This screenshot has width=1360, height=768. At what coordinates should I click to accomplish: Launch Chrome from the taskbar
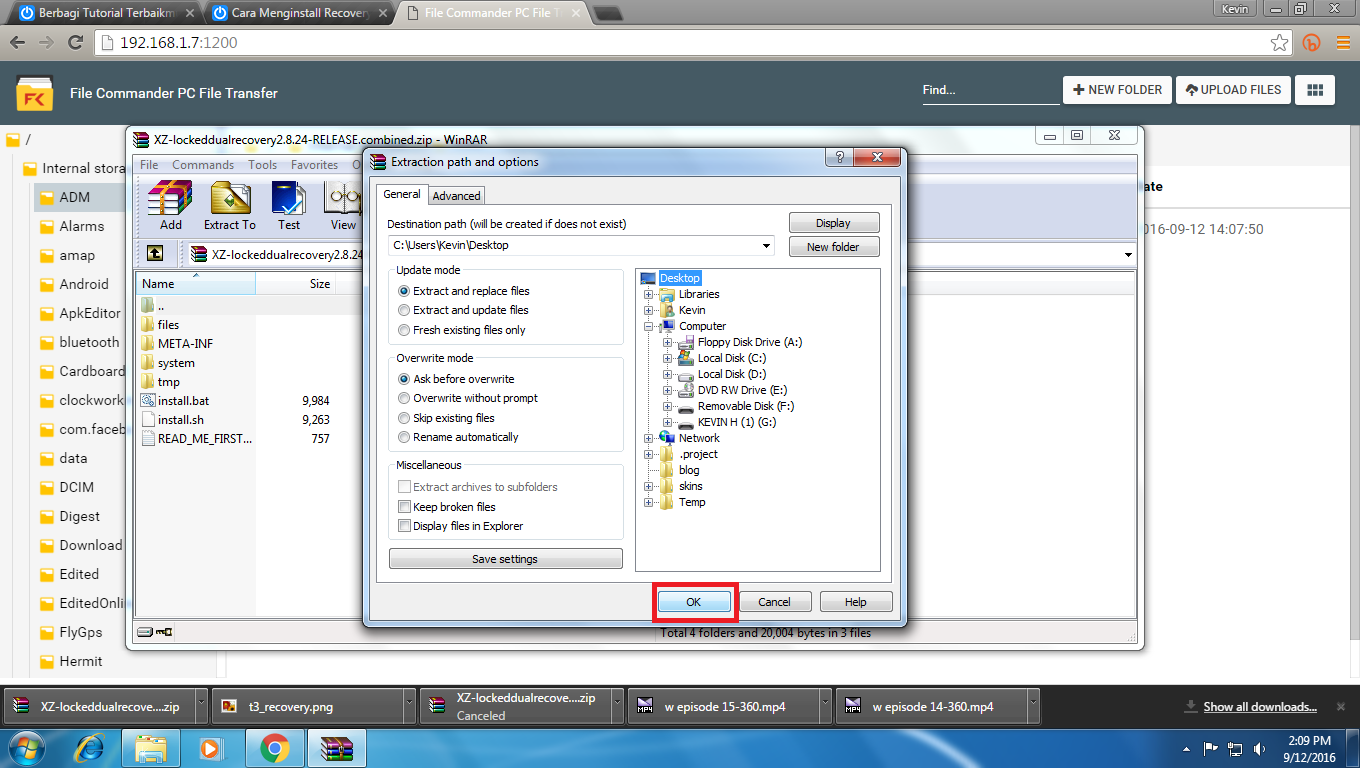pyautogui.click(x=273, y=747)
